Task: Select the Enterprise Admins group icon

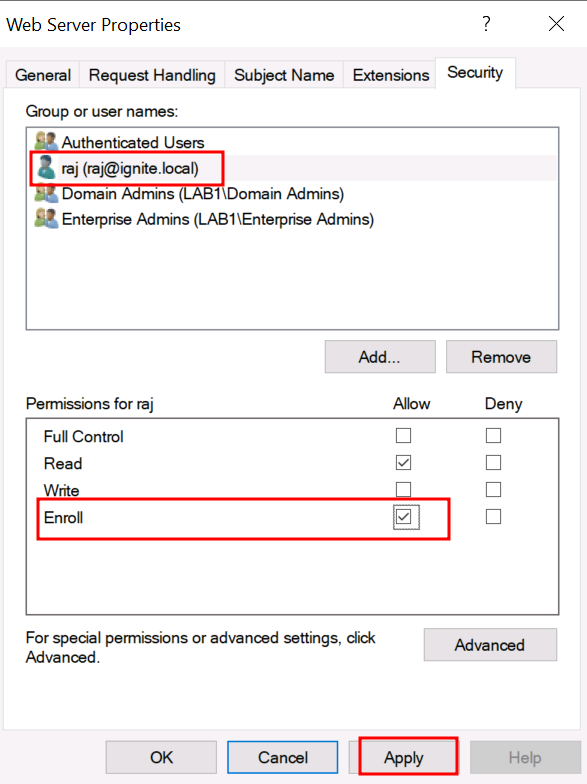Action: coord(46,219)
